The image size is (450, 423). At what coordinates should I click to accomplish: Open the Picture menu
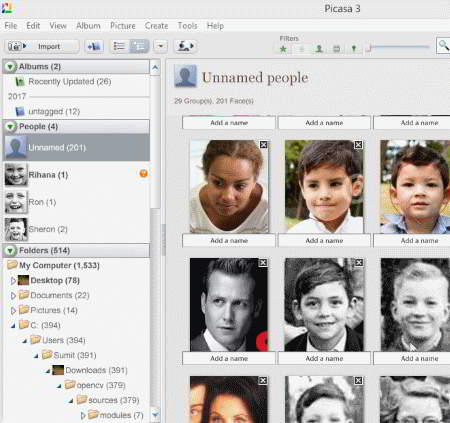(x=123, y=26)
